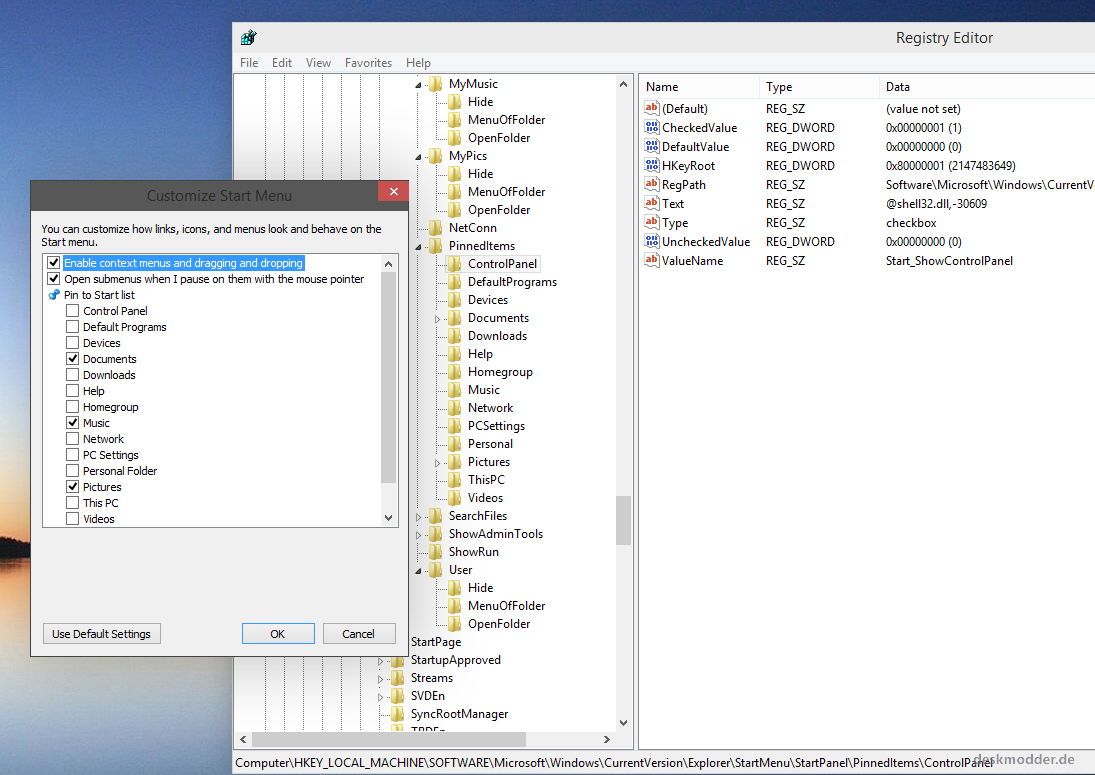1095x775 pixels.
Task: Click the tree horizontal scrollbar thumb
Action: (389, 739)
